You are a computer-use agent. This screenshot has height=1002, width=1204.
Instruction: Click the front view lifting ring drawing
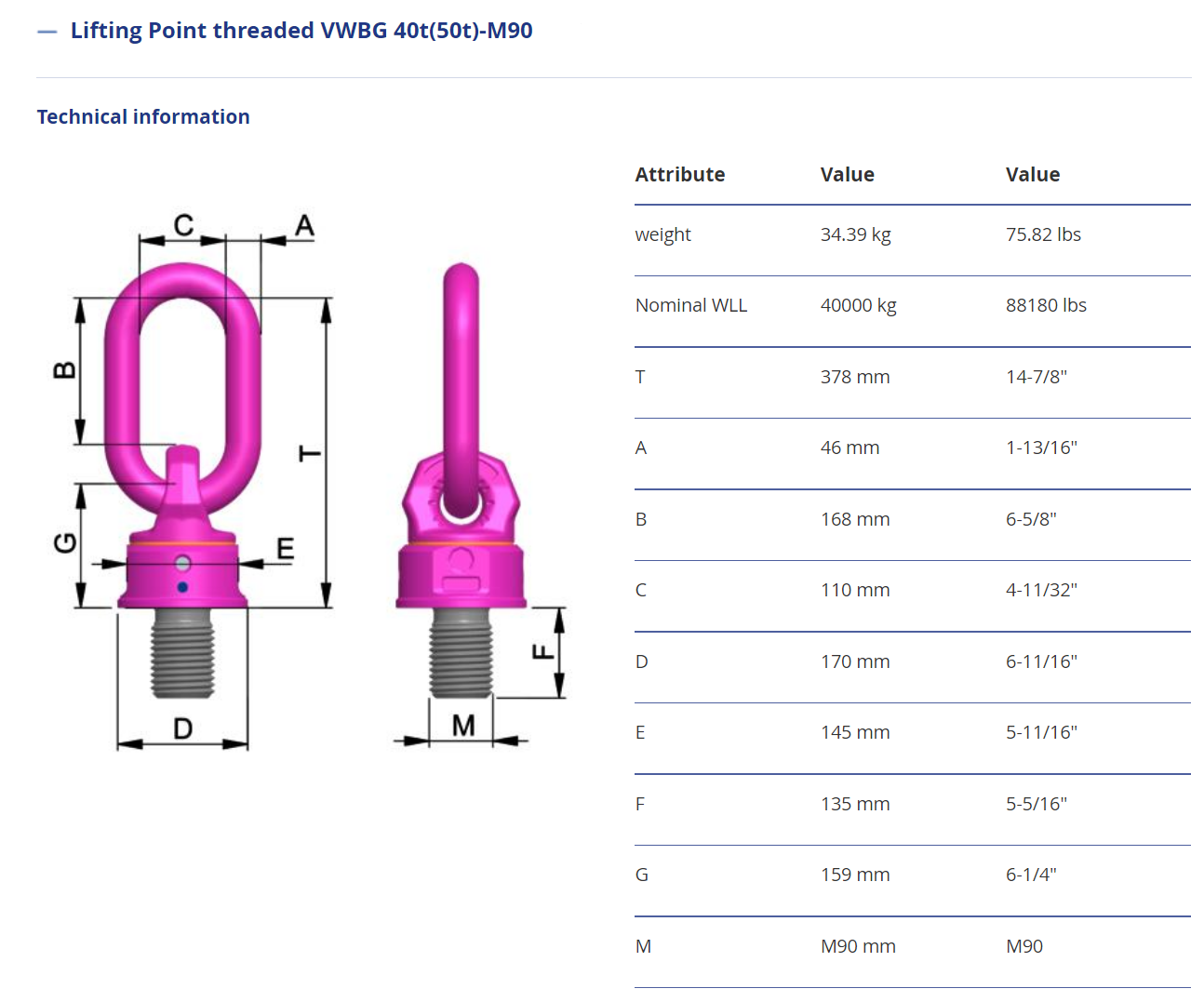point(182,465)
